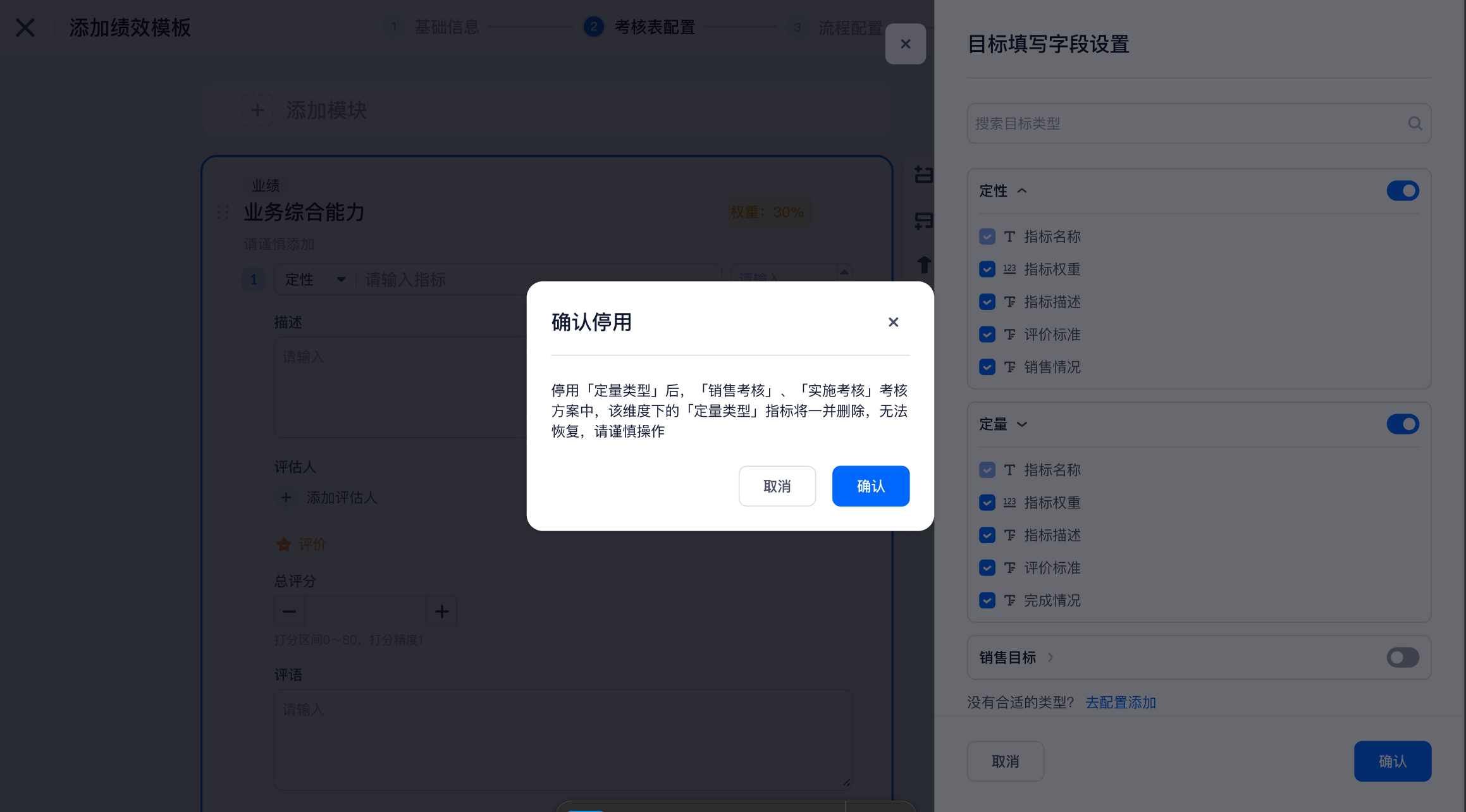Uncheck 指标权重 under 定性
Viewport: 1466px width, 812px height.
pos(987,269)
